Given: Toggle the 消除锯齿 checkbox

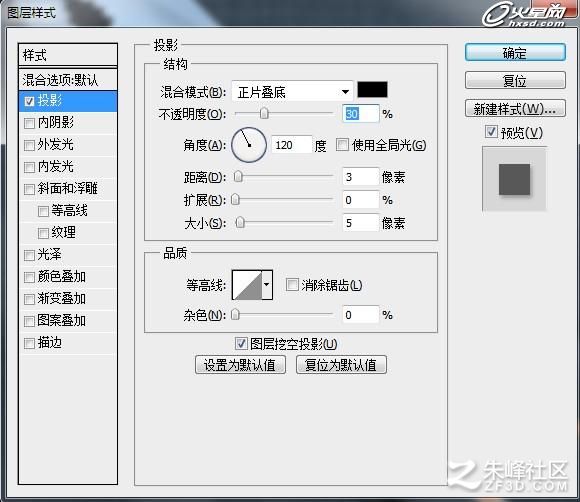Looking at the screenshot, I should click(x=292, y=284).
